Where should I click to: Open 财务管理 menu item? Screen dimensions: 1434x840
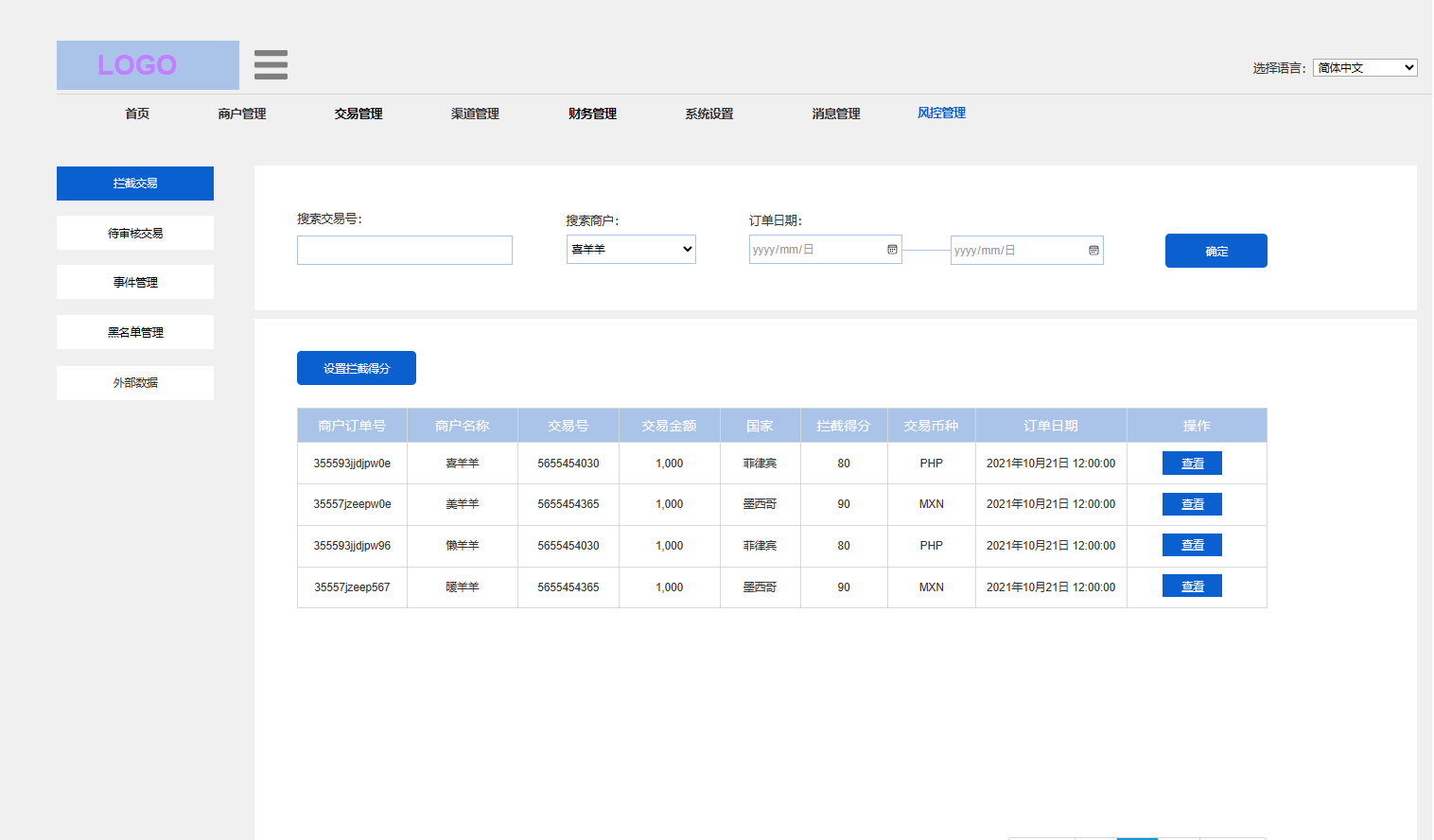pos(592,114)
